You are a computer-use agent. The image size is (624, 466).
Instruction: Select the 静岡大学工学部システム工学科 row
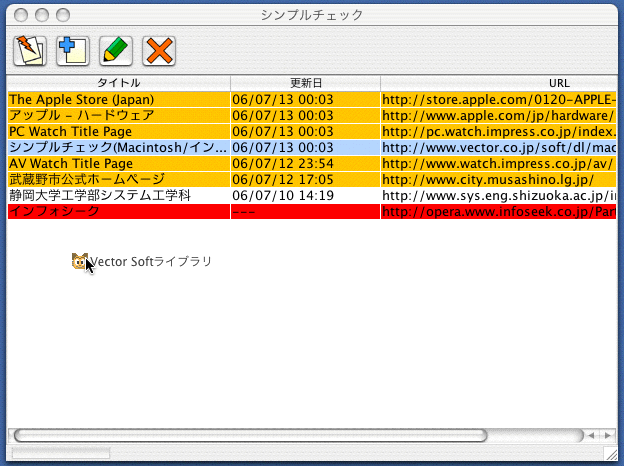[x=312, y=195]
